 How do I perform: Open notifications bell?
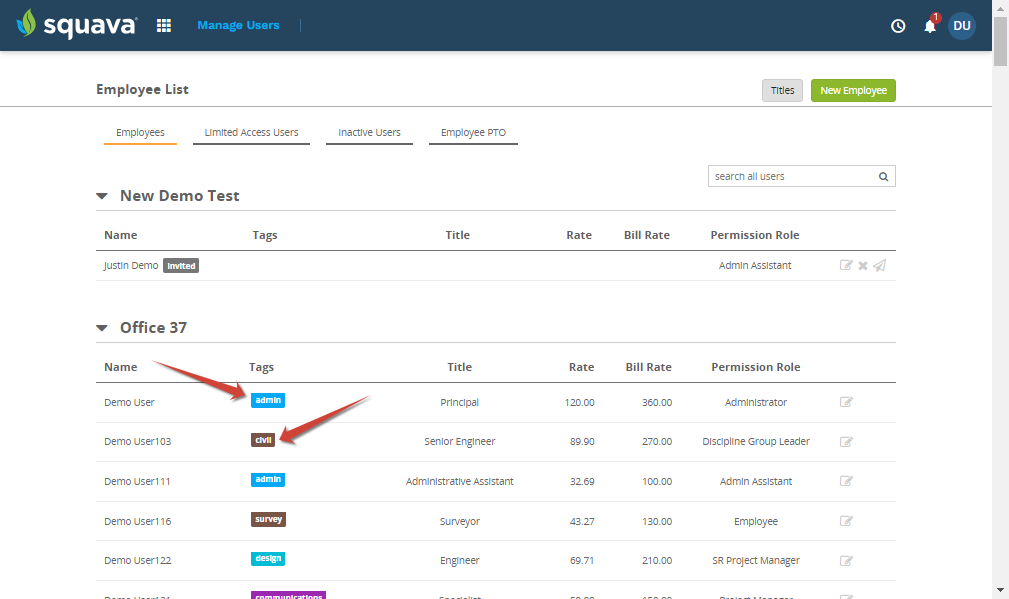click(x=930, y=26)
